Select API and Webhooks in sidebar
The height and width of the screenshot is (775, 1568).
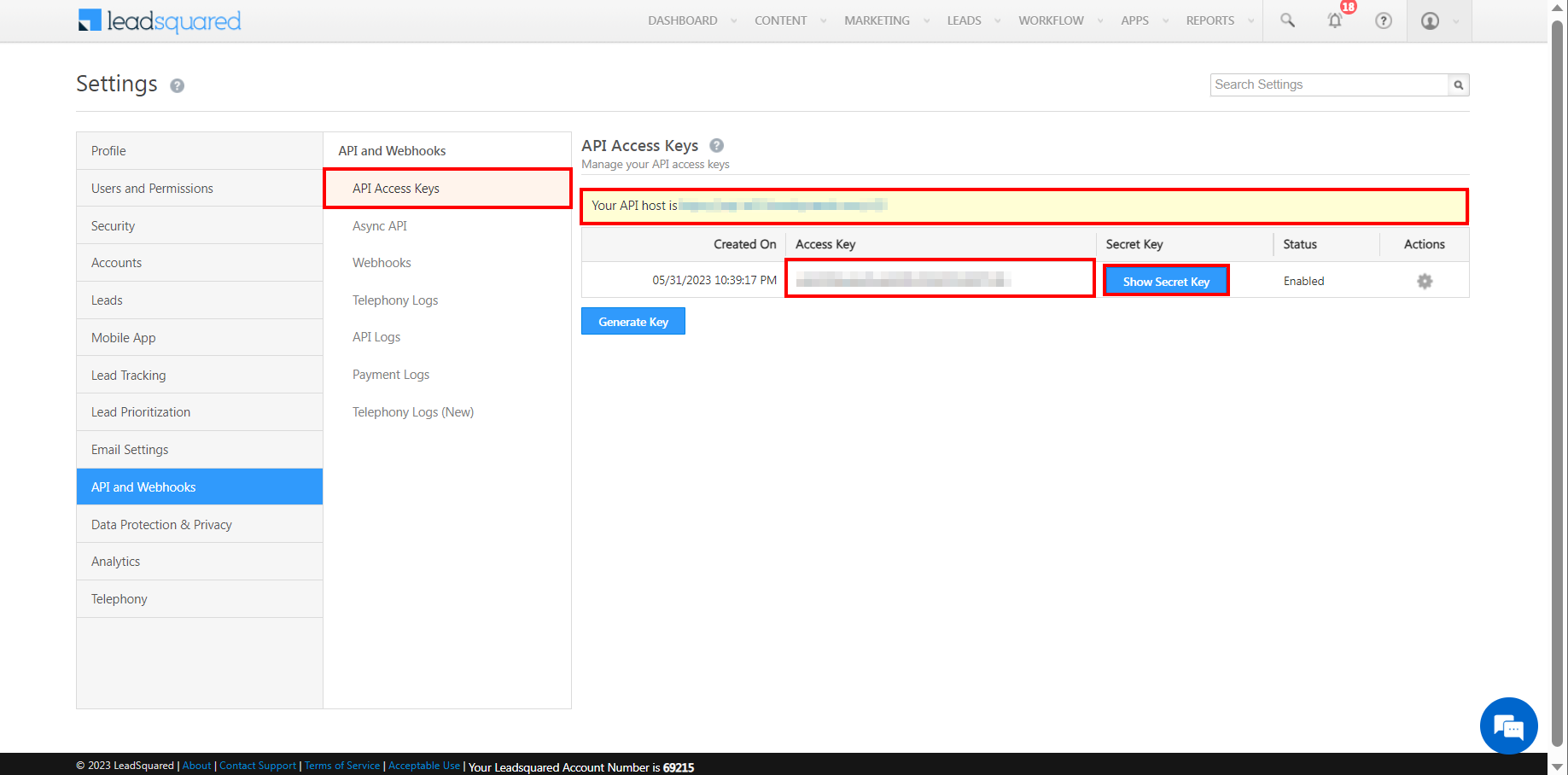click(200, 487)
